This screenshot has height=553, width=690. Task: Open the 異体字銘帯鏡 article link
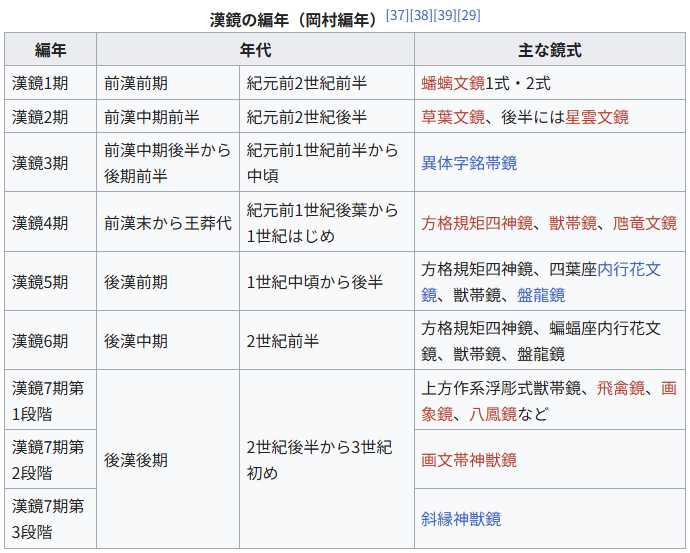(469, 162)
